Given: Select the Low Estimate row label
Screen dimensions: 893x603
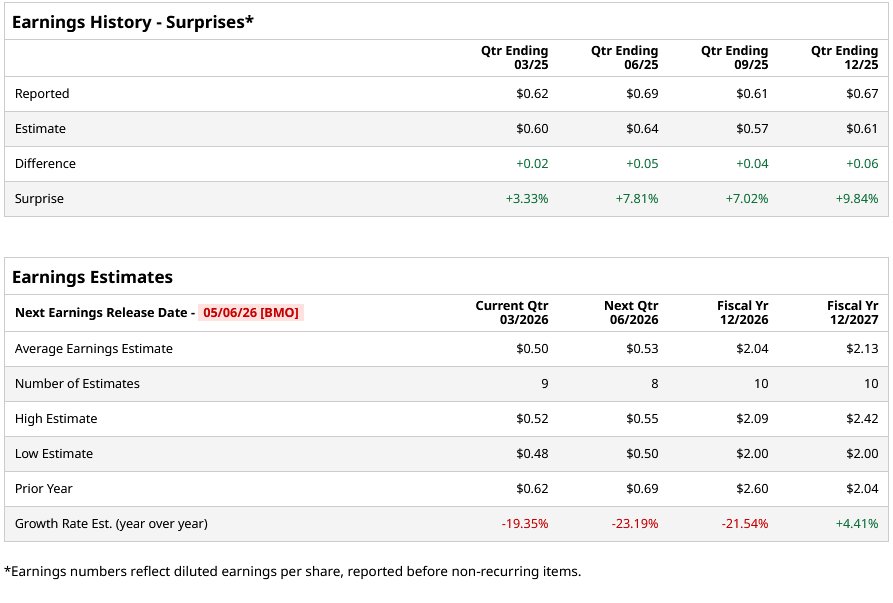Looking at the screenshot, I should (54, 454).
